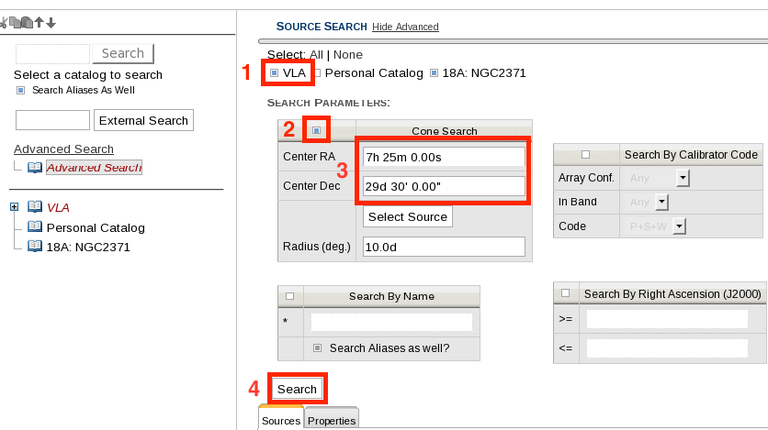Open the Array Conf. dropdown

[683, 178]
